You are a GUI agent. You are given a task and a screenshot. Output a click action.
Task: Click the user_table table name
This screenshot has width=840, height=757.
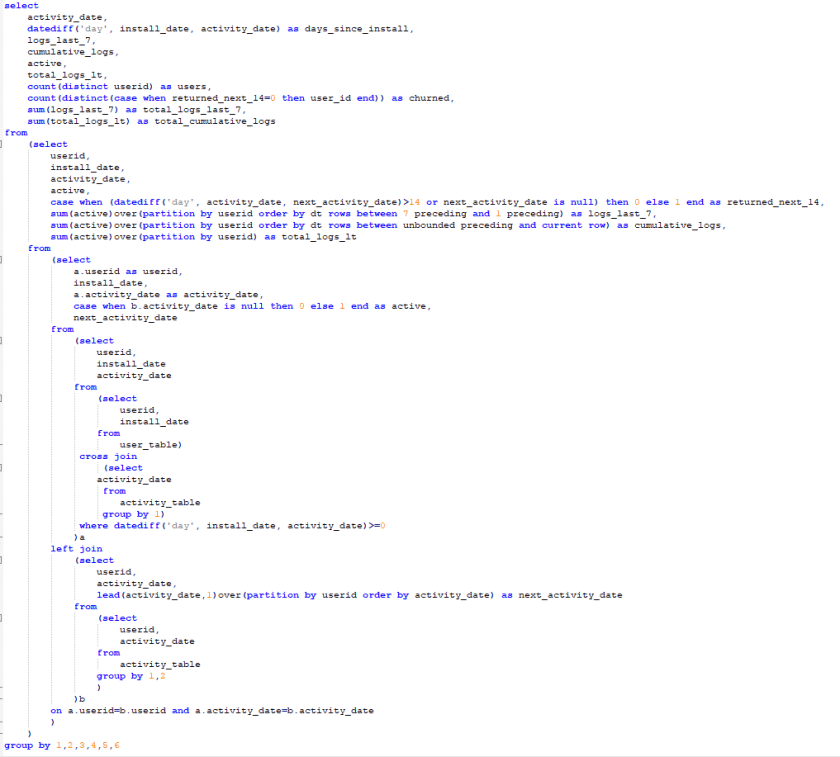[150, 445]
